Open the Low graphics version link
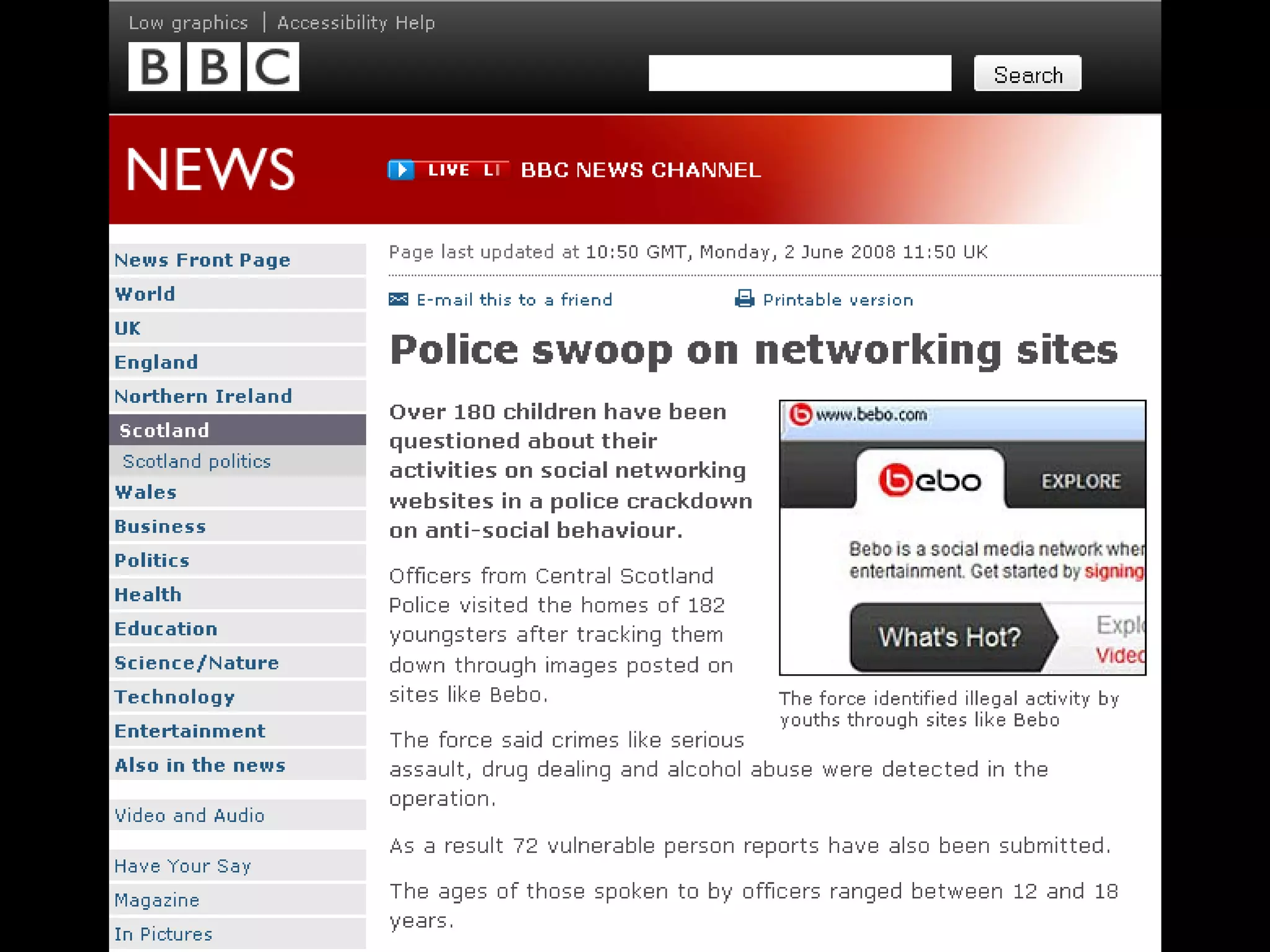 coord(188,23)
